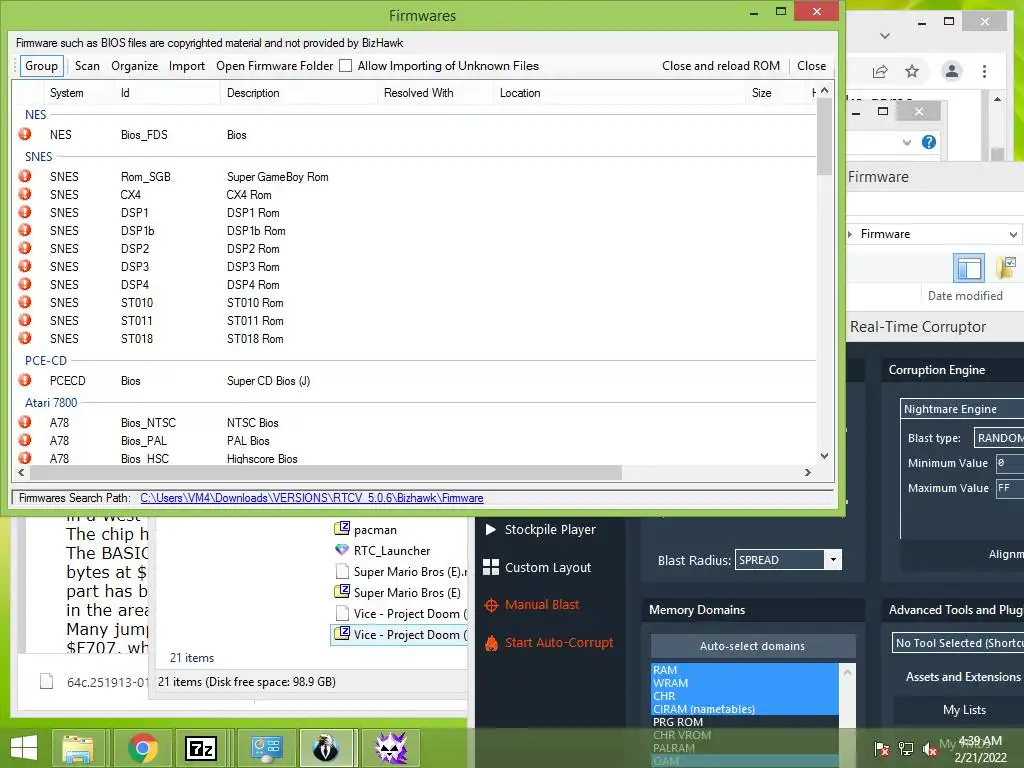
Task: Sort by the Description column header
Action: pos(298,93)
